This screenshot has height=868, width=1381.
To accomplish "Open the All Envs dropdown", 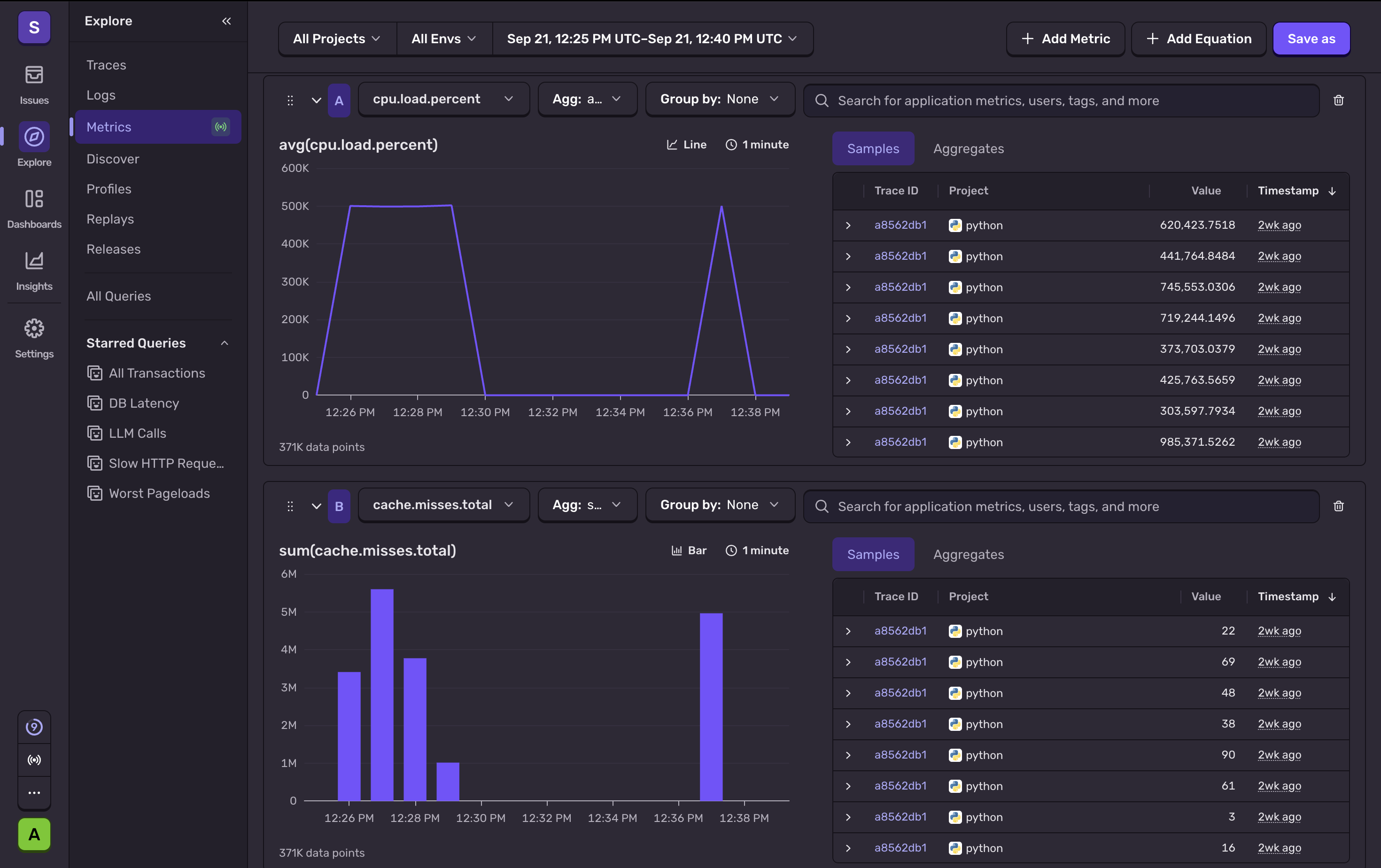I will tap(444, 39).
